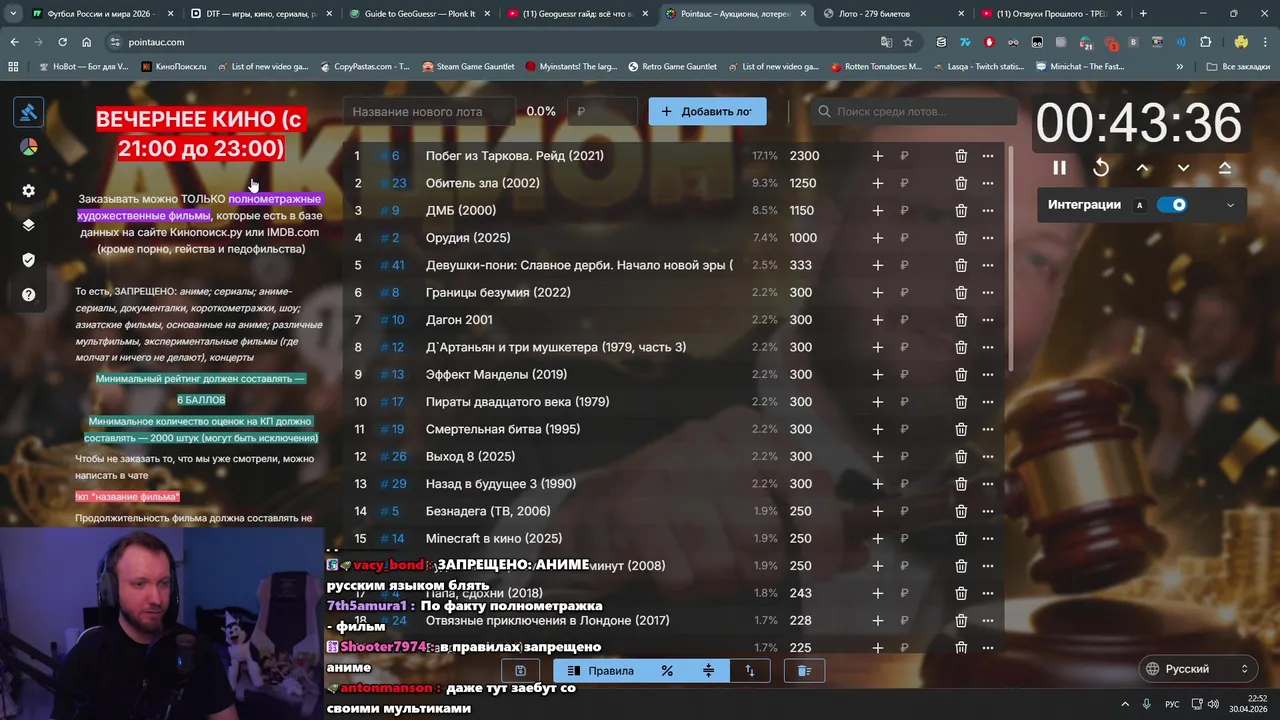Focus the Поиск среди лотов search box

click(913, 111)
